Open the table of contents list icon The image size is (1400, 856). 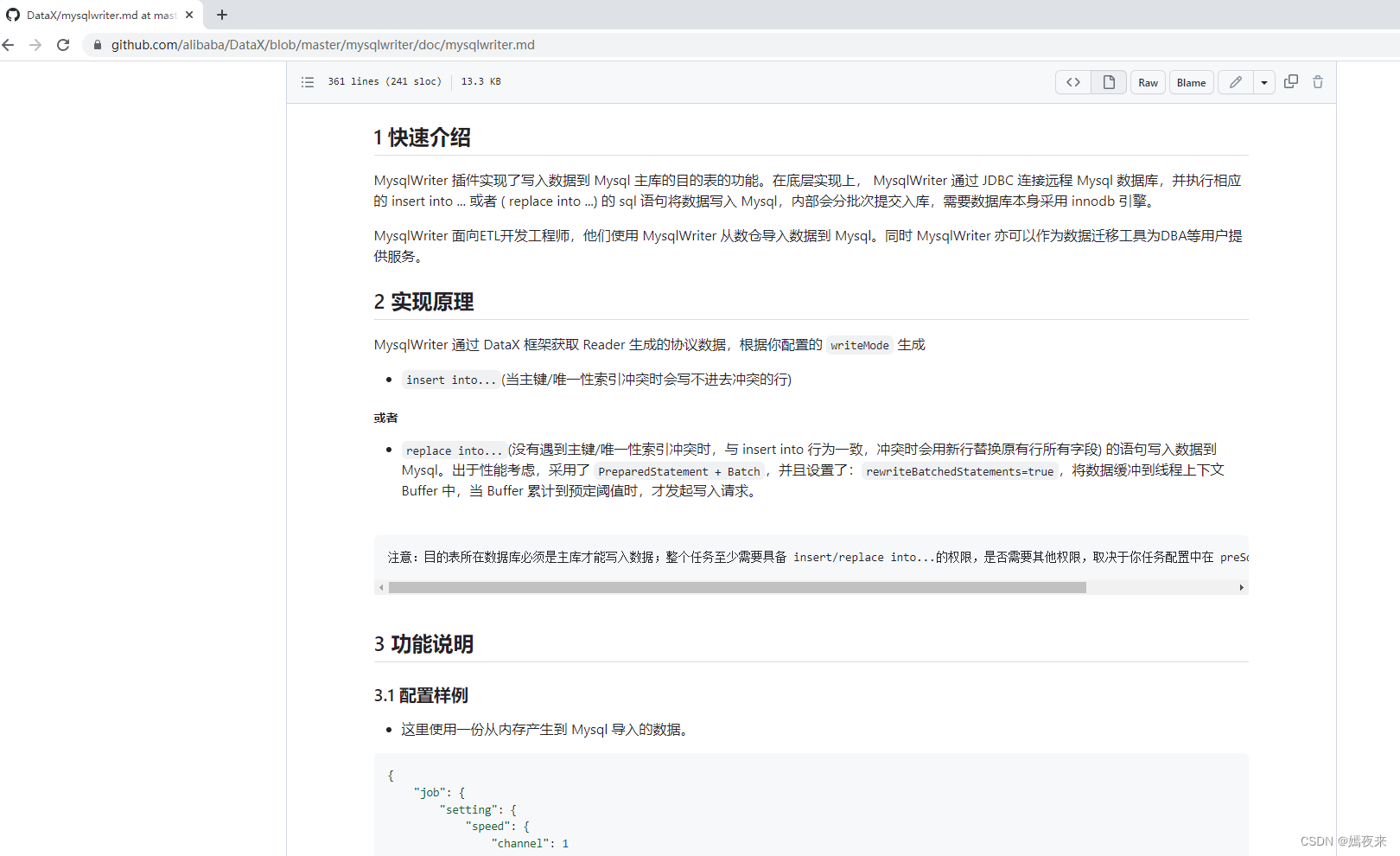coord(308,82)
